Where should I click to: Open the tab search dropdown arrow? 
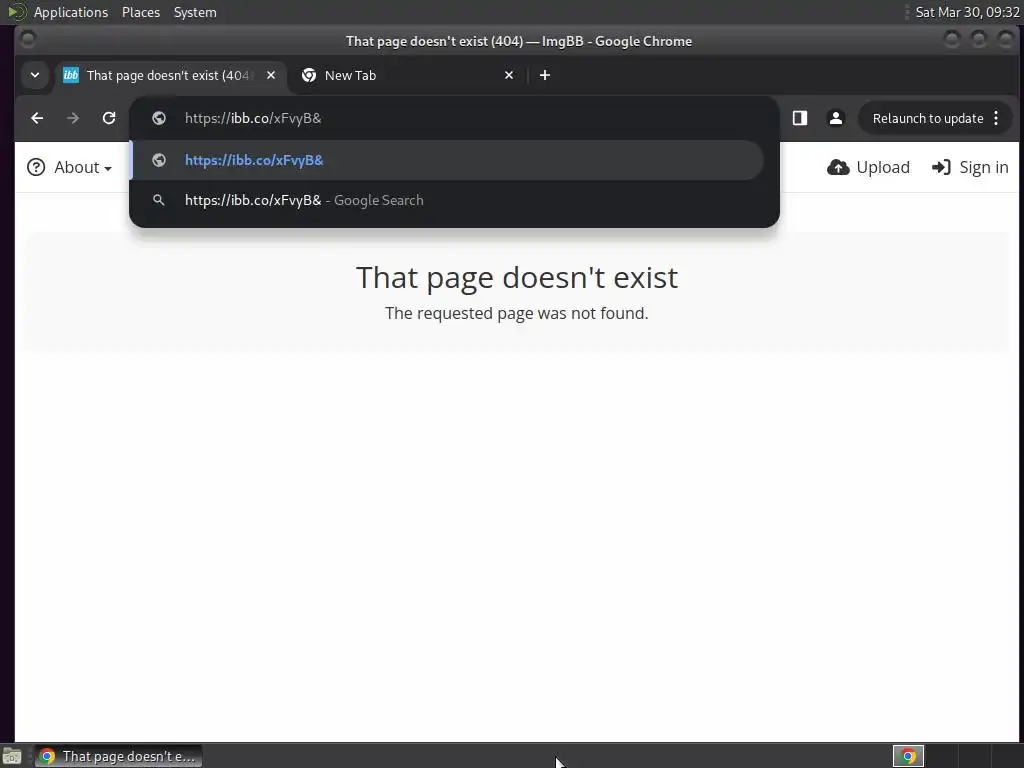click(35, 75)
